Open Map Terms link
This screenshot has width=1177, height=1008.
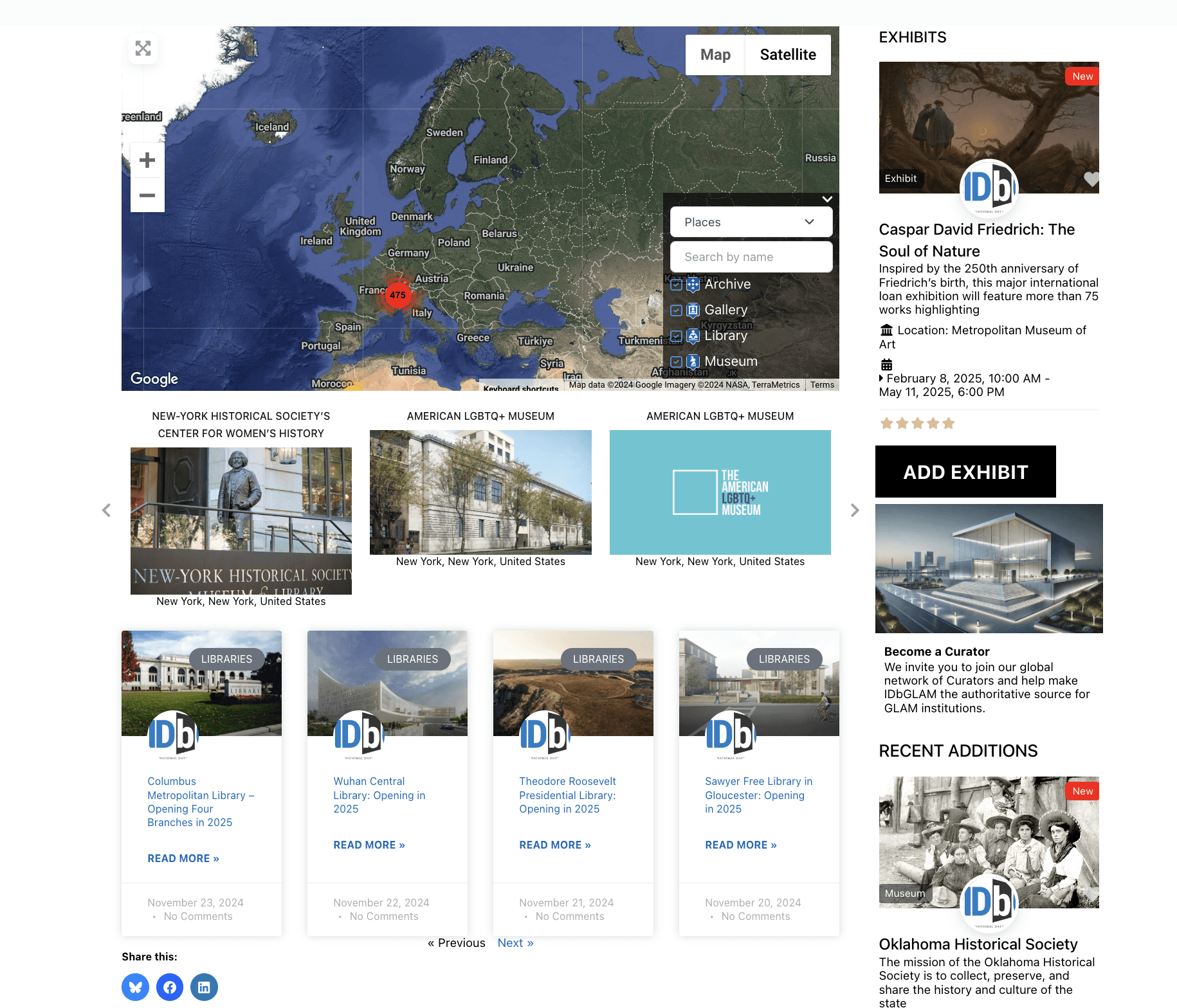[822, 385]
